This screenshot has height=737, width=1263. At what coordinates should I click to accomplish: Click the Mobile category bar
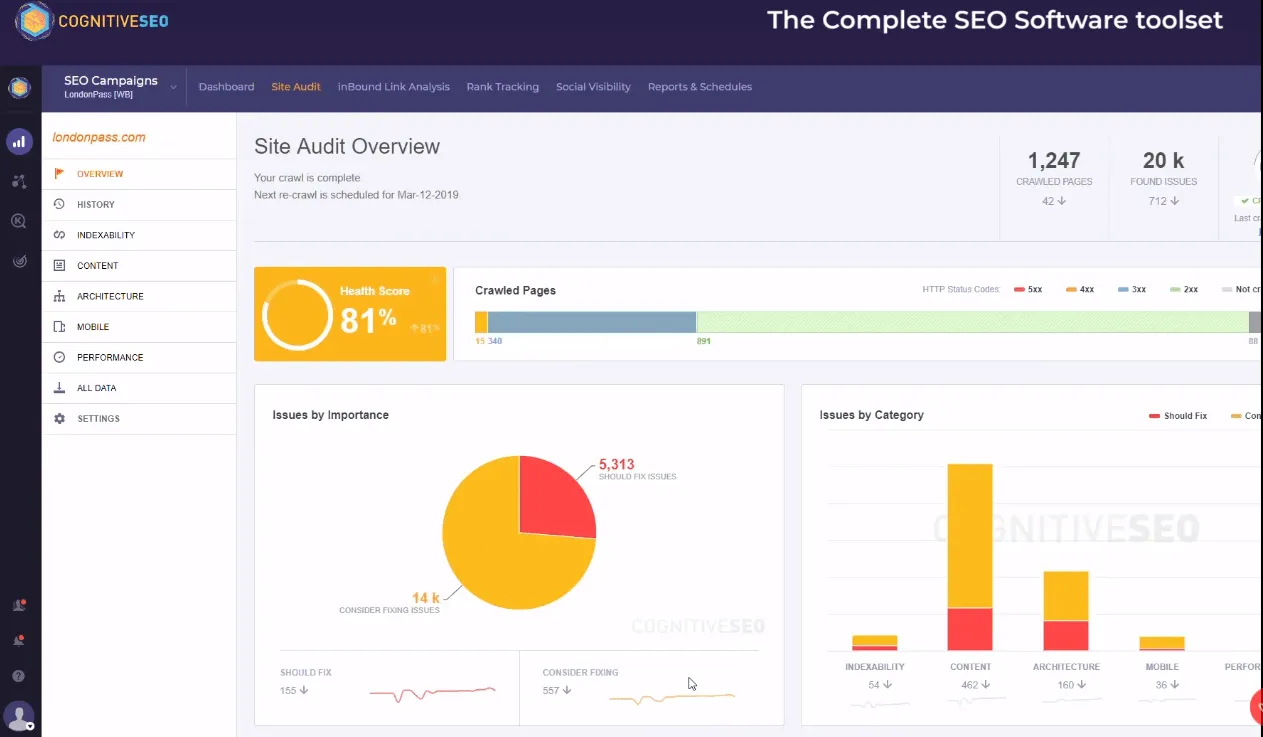click(1162, 644)
